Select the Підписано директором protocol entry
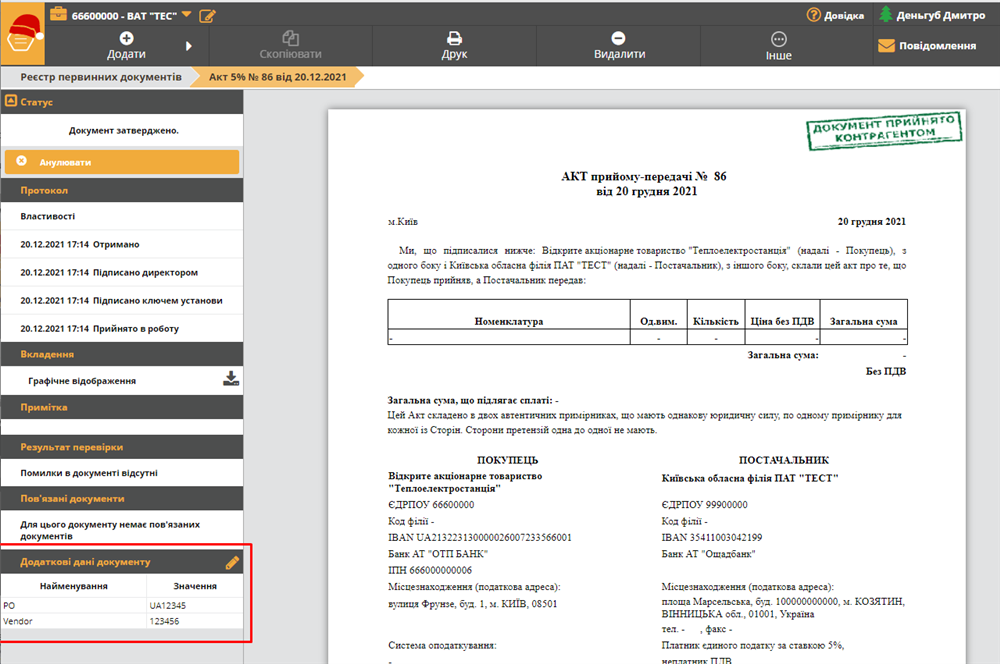The image size is (1000, 664). pyautogui.click(x=122, y=272)
